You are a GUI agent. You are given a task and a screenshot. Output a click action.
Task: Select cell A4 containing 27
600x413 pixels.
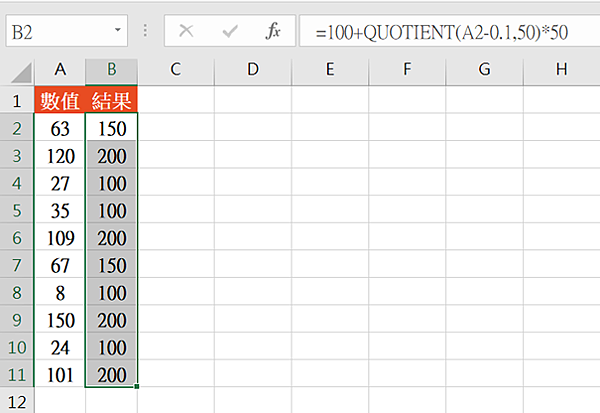pos(60,183)
